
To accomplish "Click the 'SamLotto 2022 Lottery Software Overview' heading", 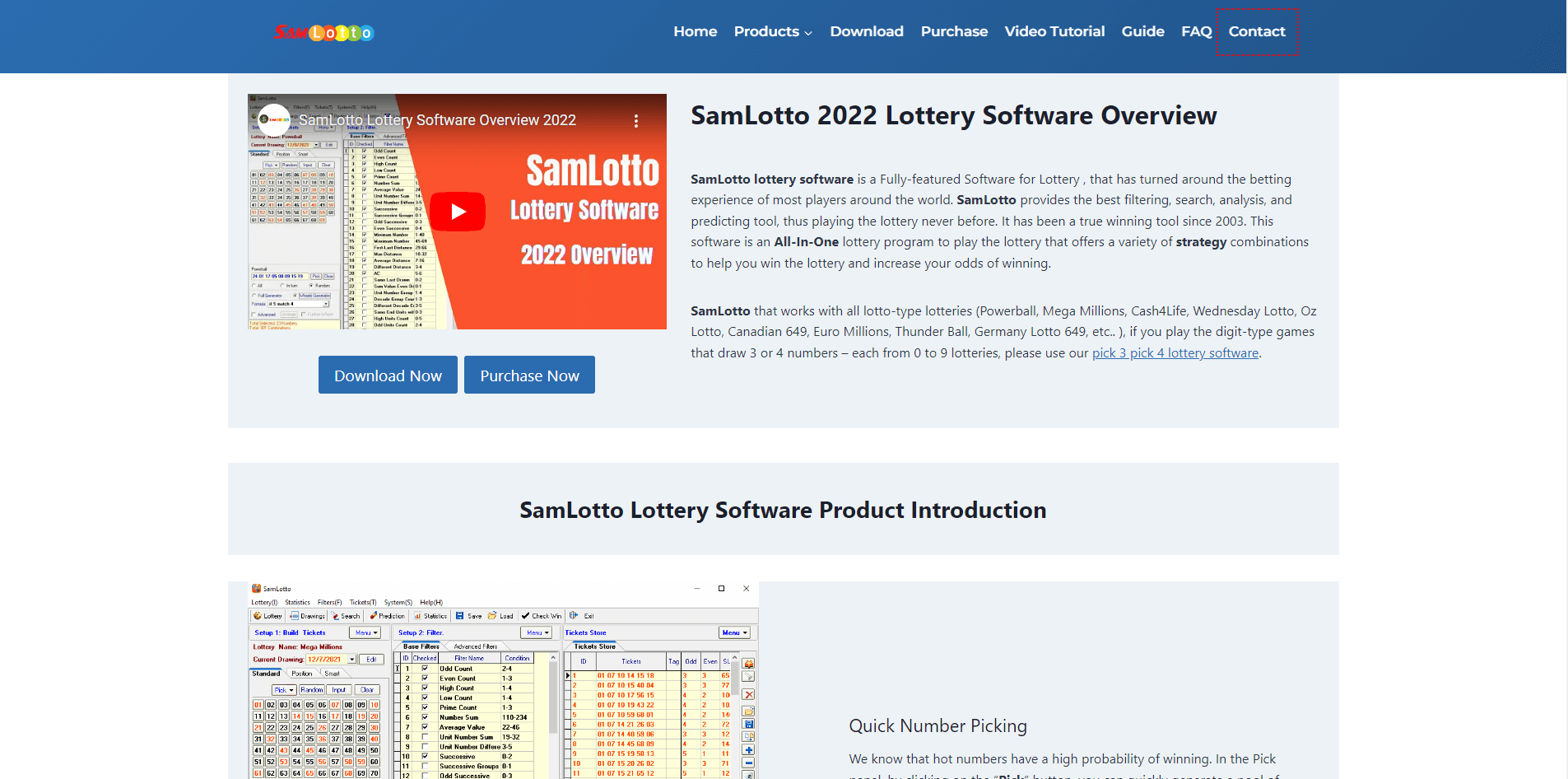I will [954, 115].
